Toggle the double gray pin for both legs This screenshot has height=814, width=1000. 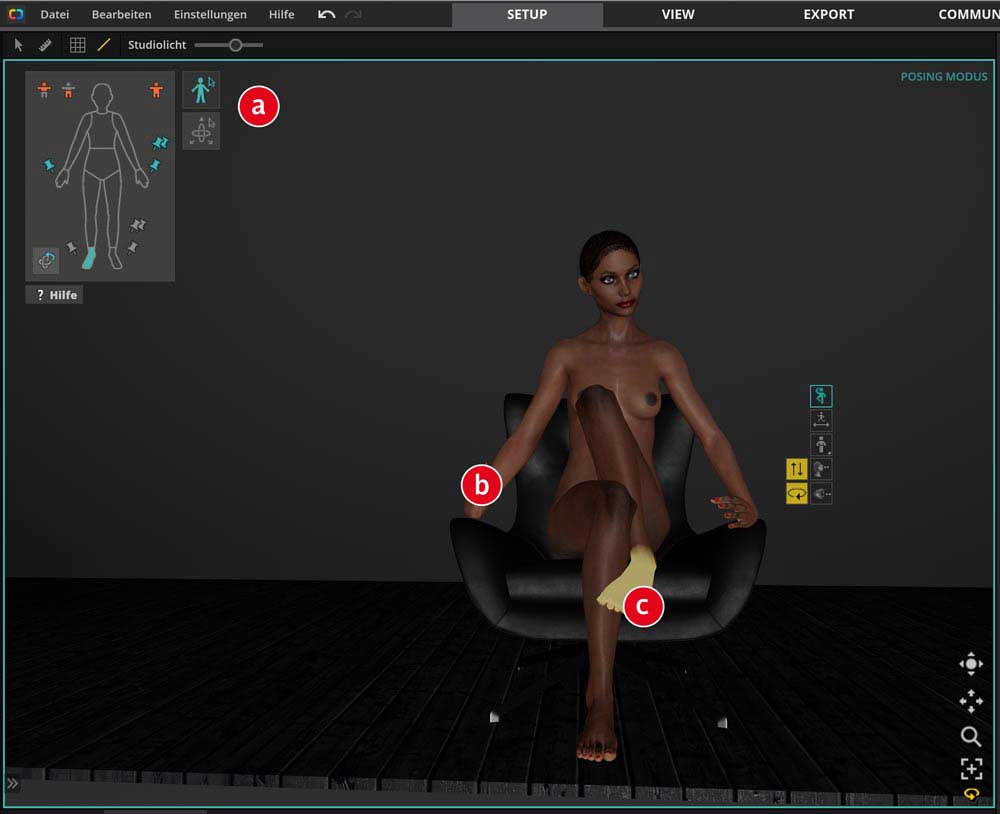[138, 225]
